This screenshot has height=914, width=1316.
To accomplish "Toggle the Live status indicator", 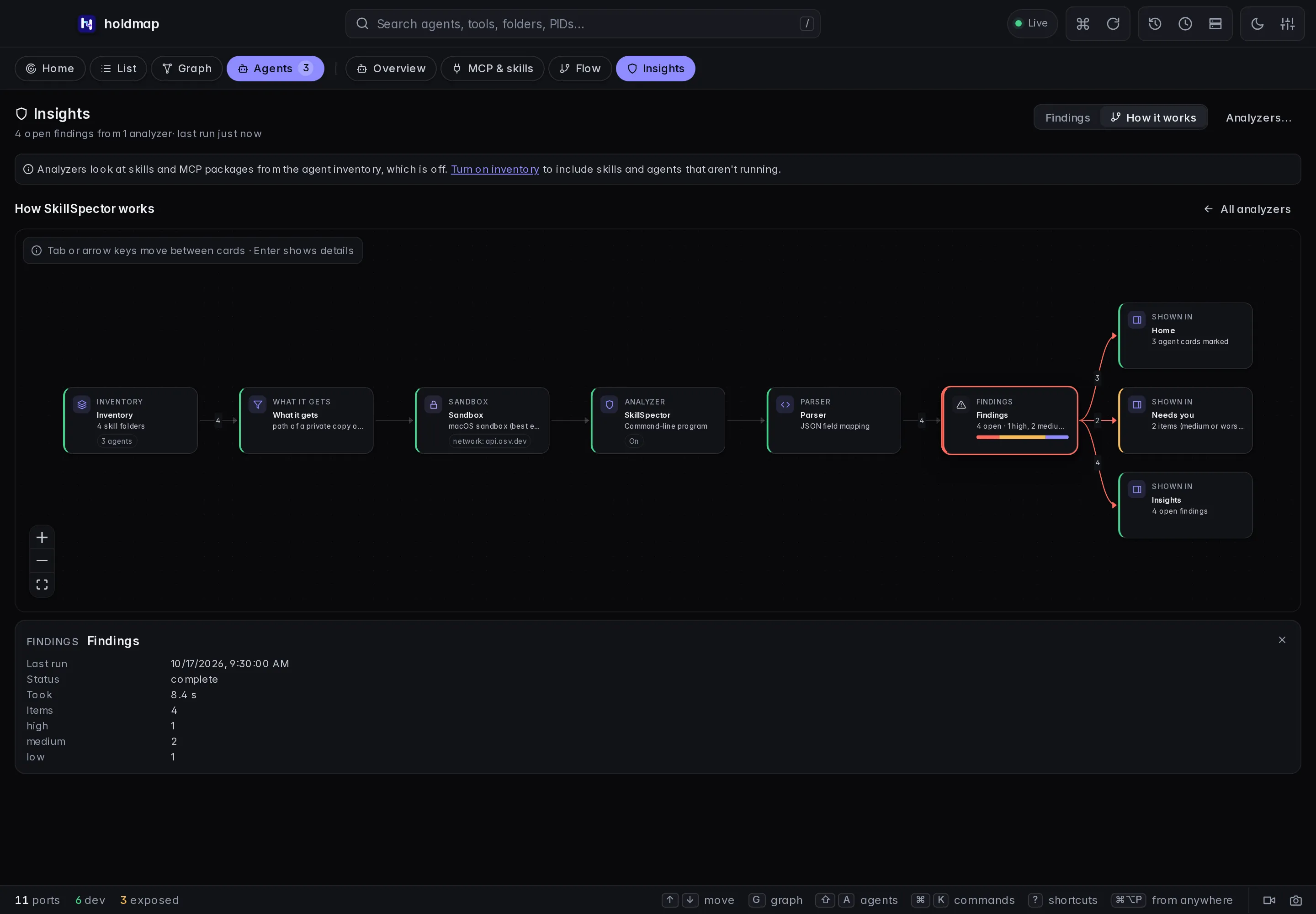I will (x=1032, y=23).
